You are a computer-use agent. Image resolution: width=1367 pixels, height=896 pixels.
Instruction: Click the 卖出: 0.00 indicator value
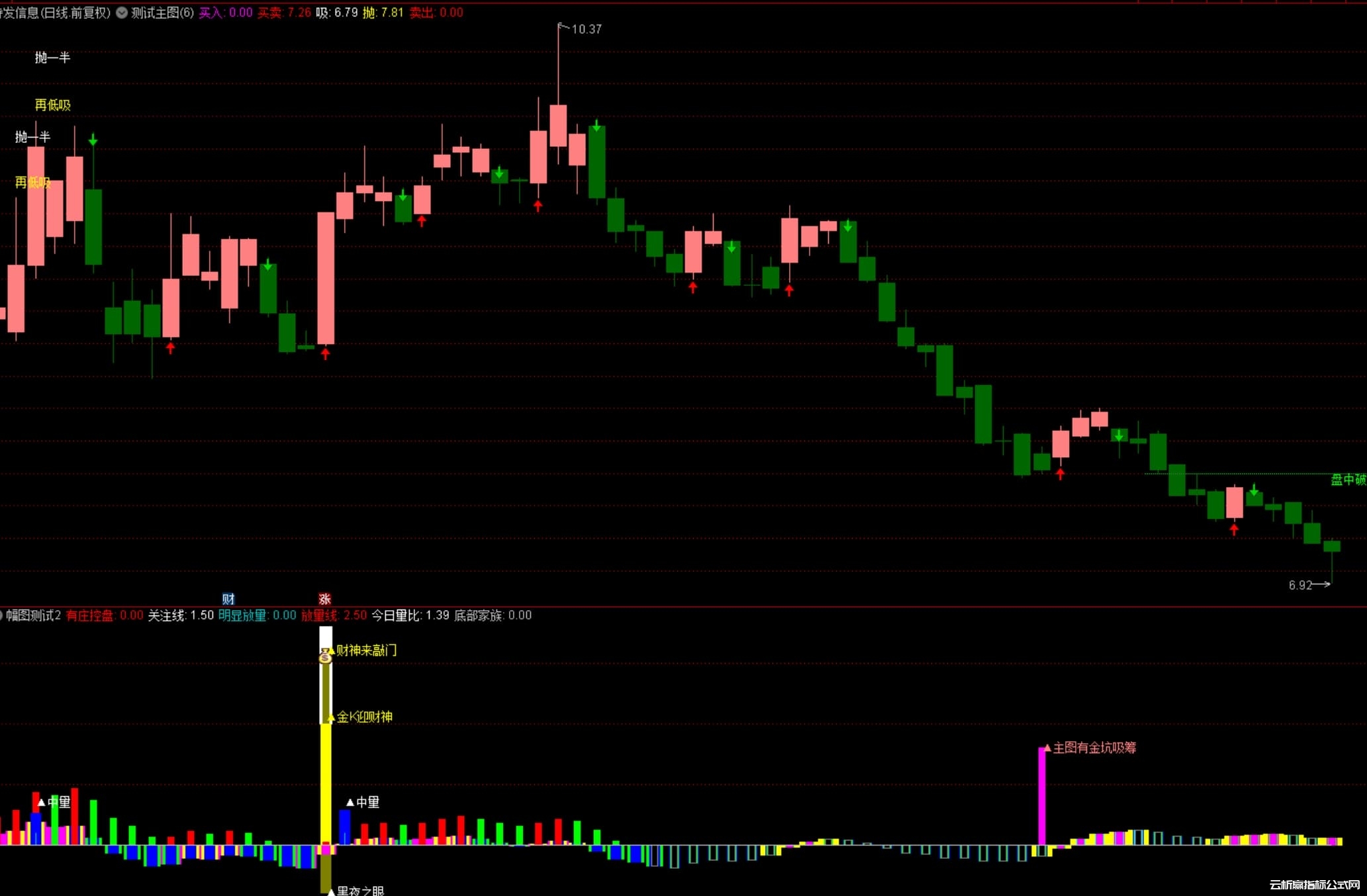436,13
